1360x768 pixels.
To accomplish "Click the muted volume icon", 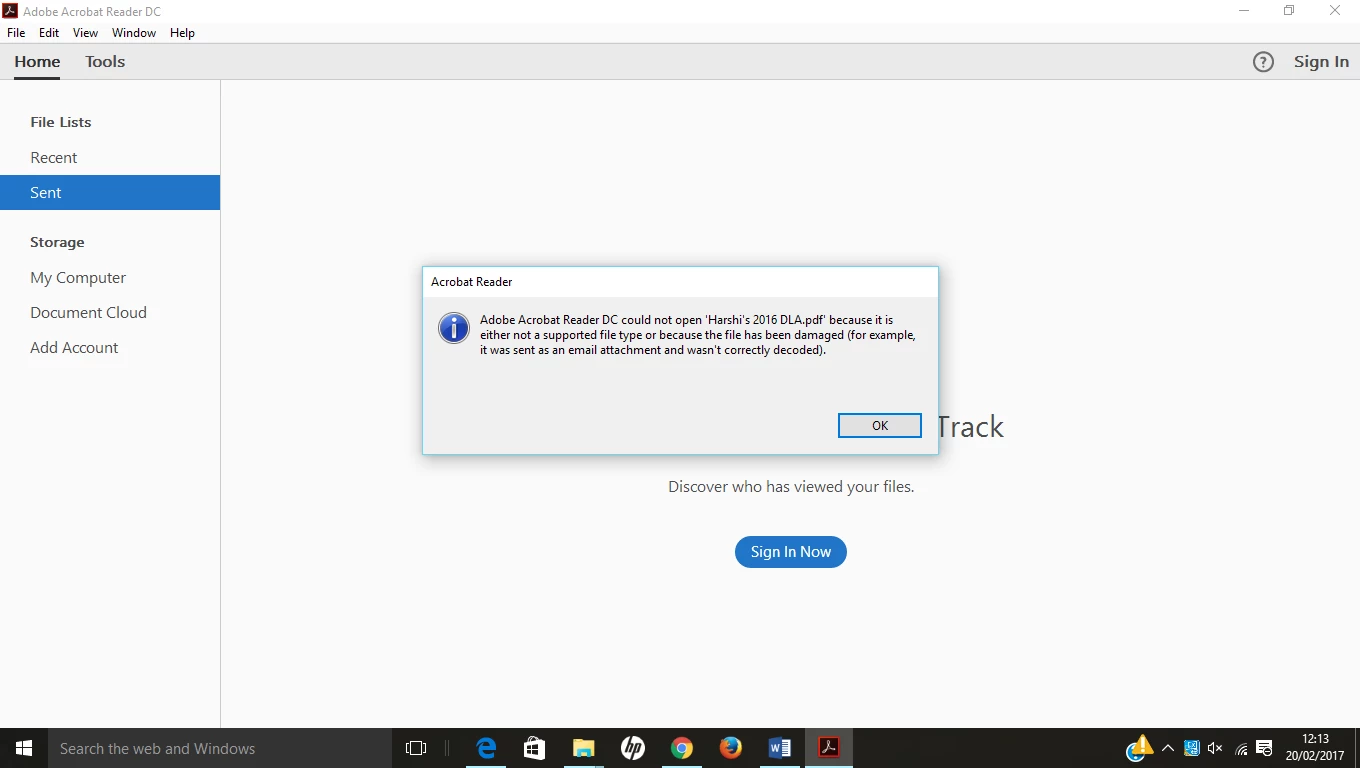I will click(x=1215, y=748).
